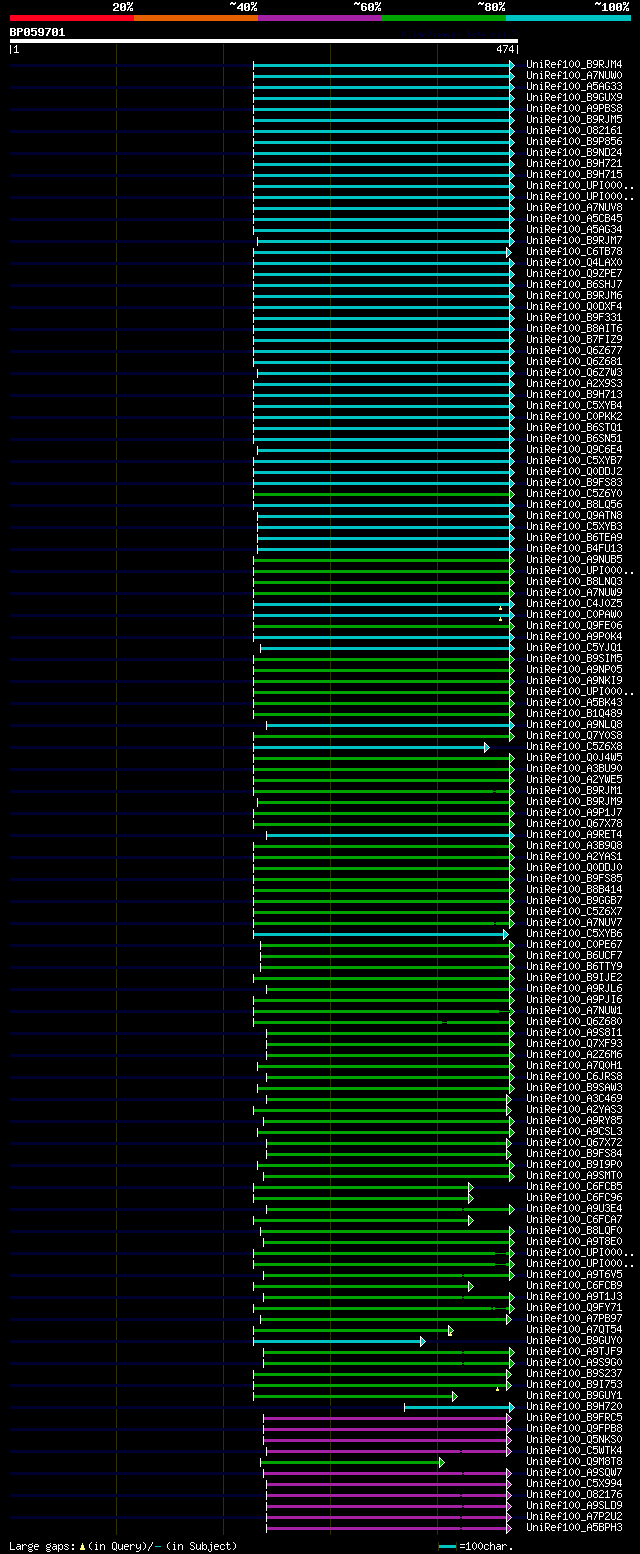The image size is (640, 1554).
Task: Click label UniRef100_A9NUB5
Action: (x=574, y=560)
